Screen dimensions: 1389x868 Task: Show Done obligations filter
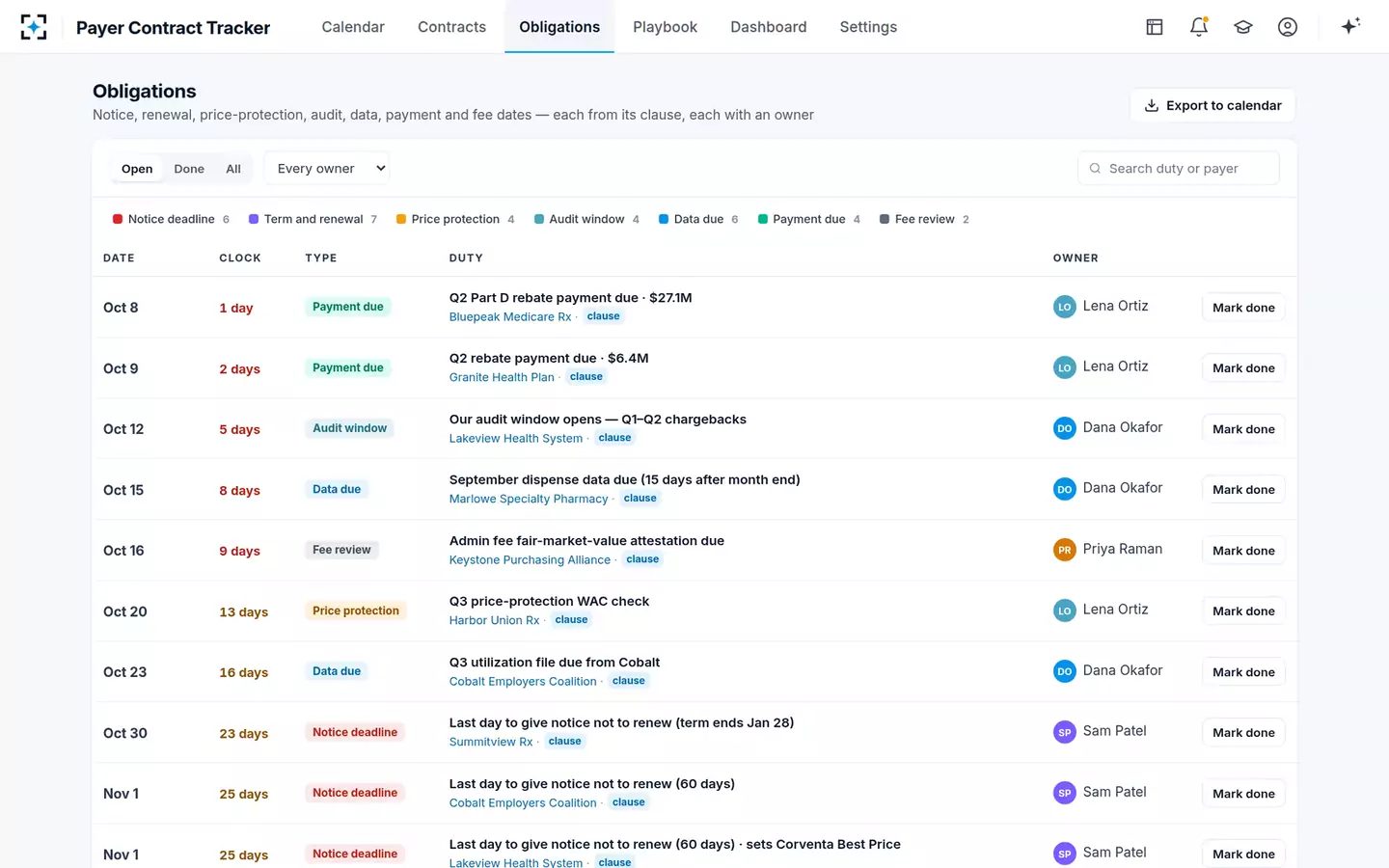(189, 169)
